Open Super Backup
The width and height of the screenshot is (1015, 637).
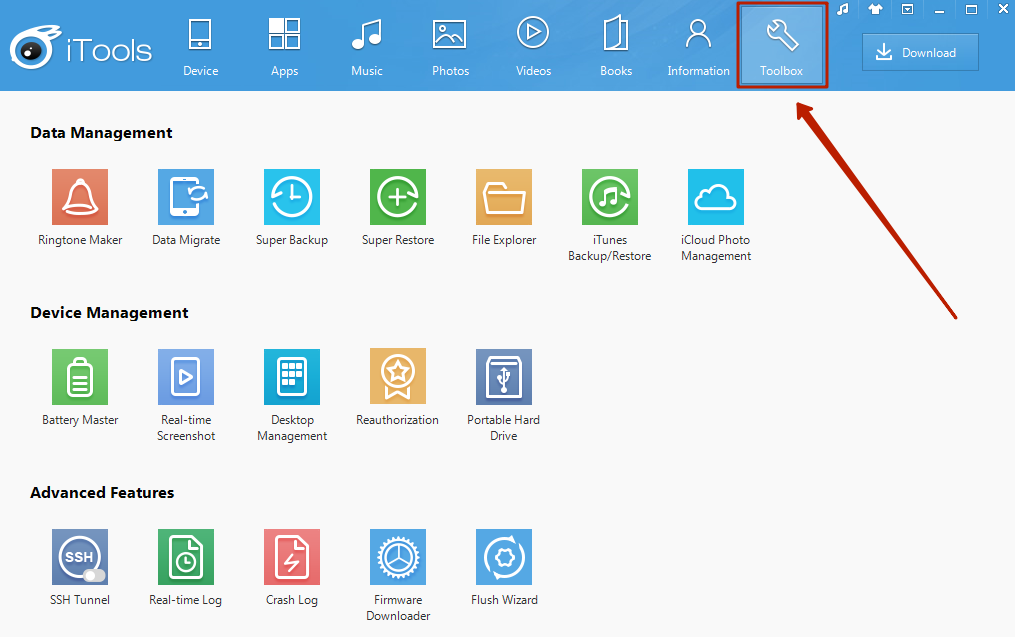pos(292,197)
